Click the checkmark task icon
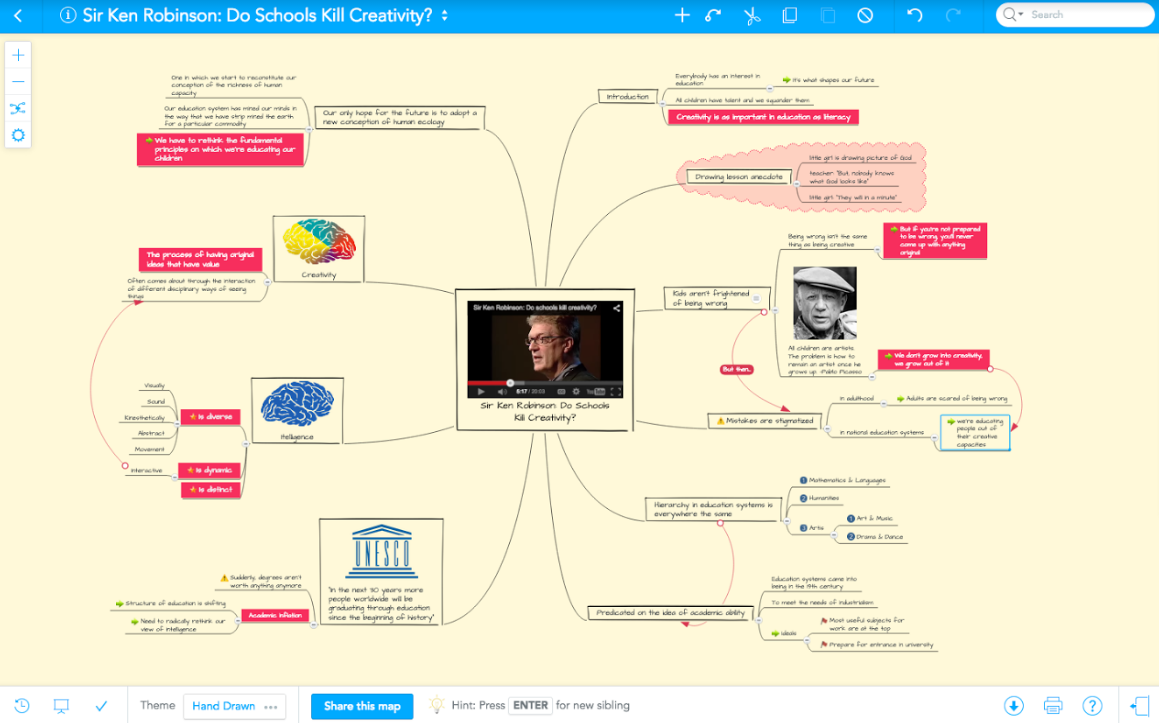 101,706
